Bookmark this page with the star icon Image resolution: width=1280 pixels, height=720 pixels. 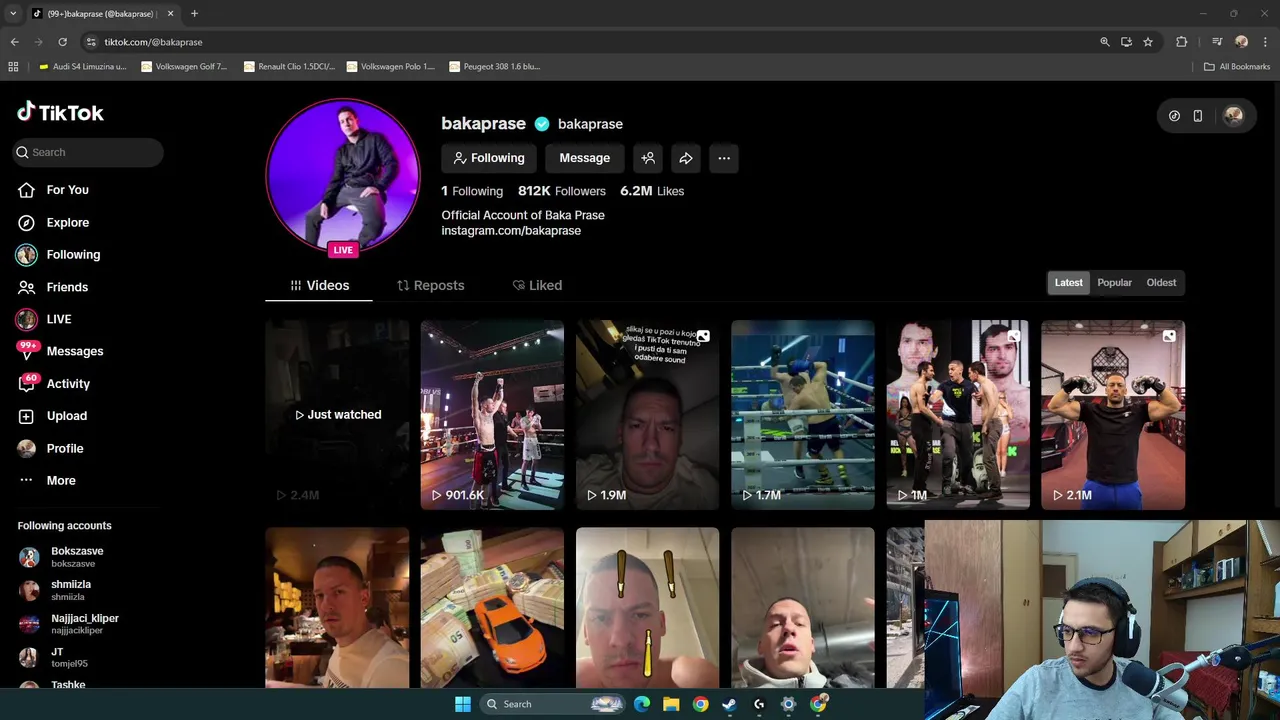pyautogui.click(x=1148, y=42)
